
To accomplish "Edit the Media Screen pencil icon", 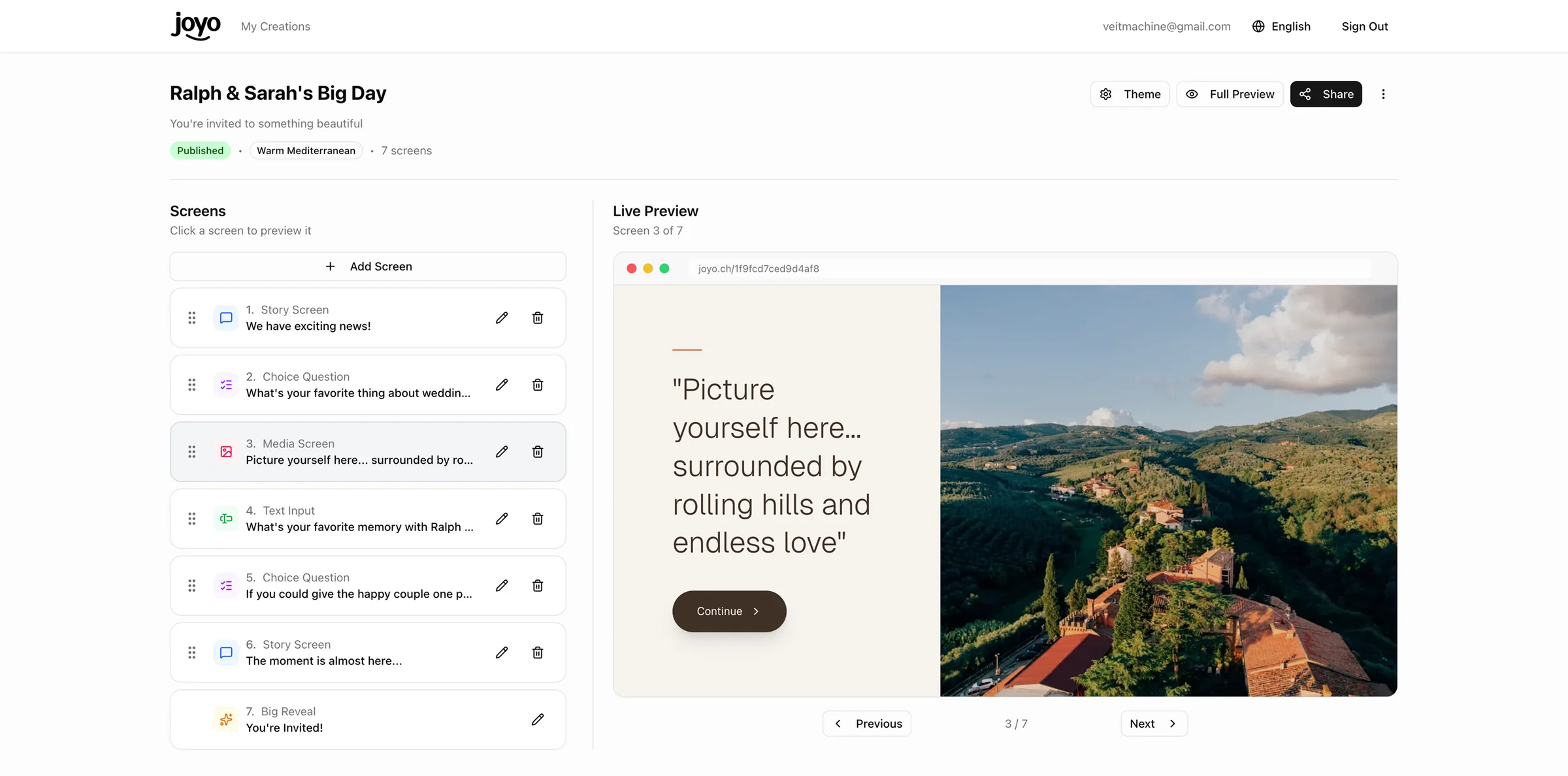I will point(502,452).
